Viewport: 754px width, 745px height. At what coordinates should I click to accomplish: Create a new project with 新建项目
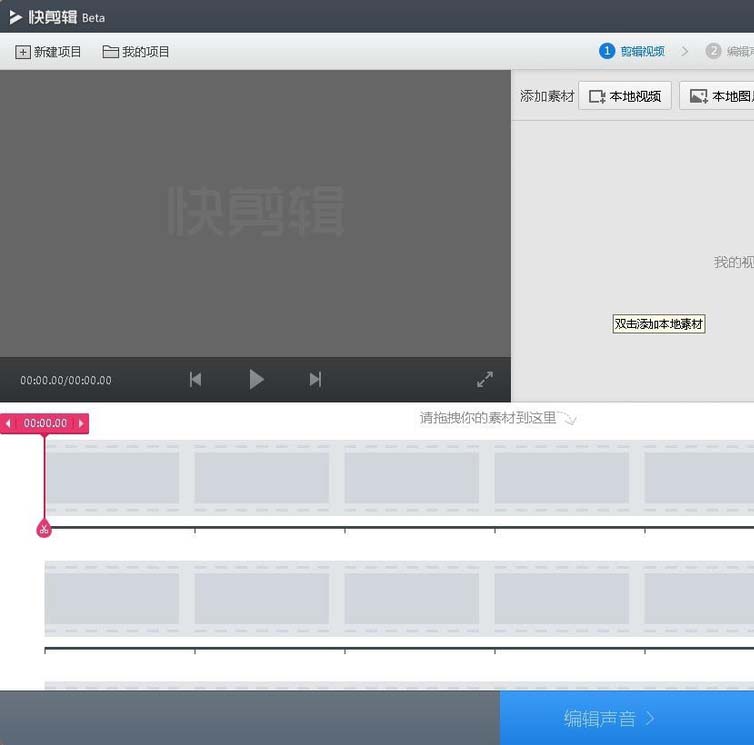[48, 52]
